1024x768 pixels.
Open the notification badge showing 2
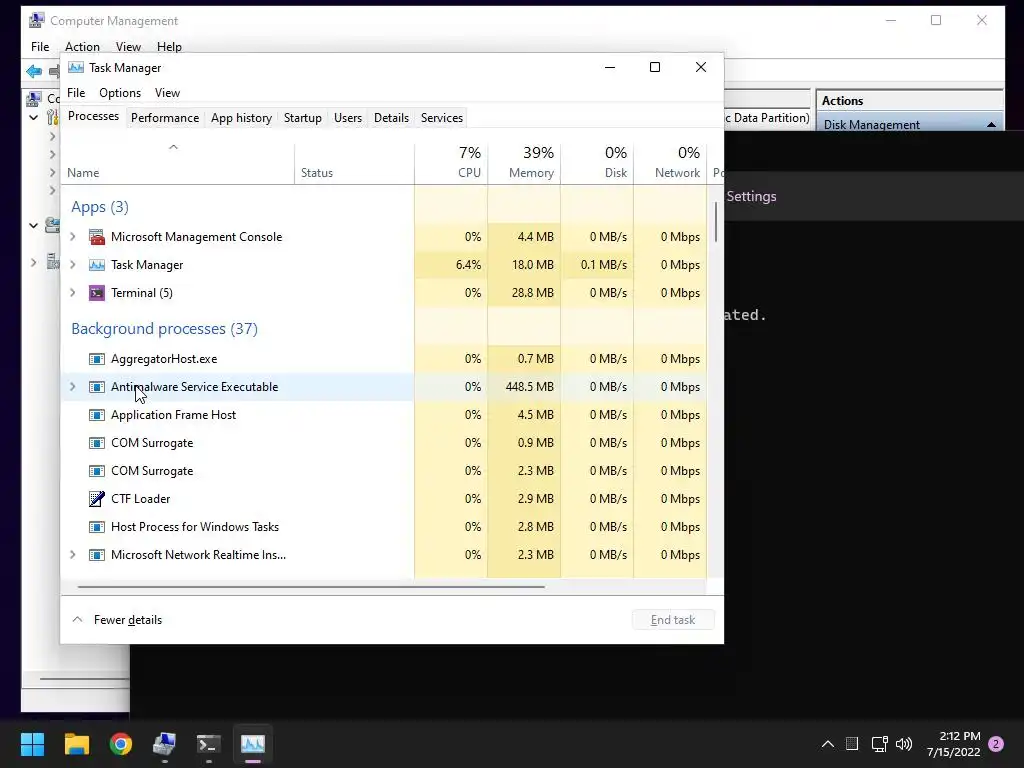click(996, 744)
